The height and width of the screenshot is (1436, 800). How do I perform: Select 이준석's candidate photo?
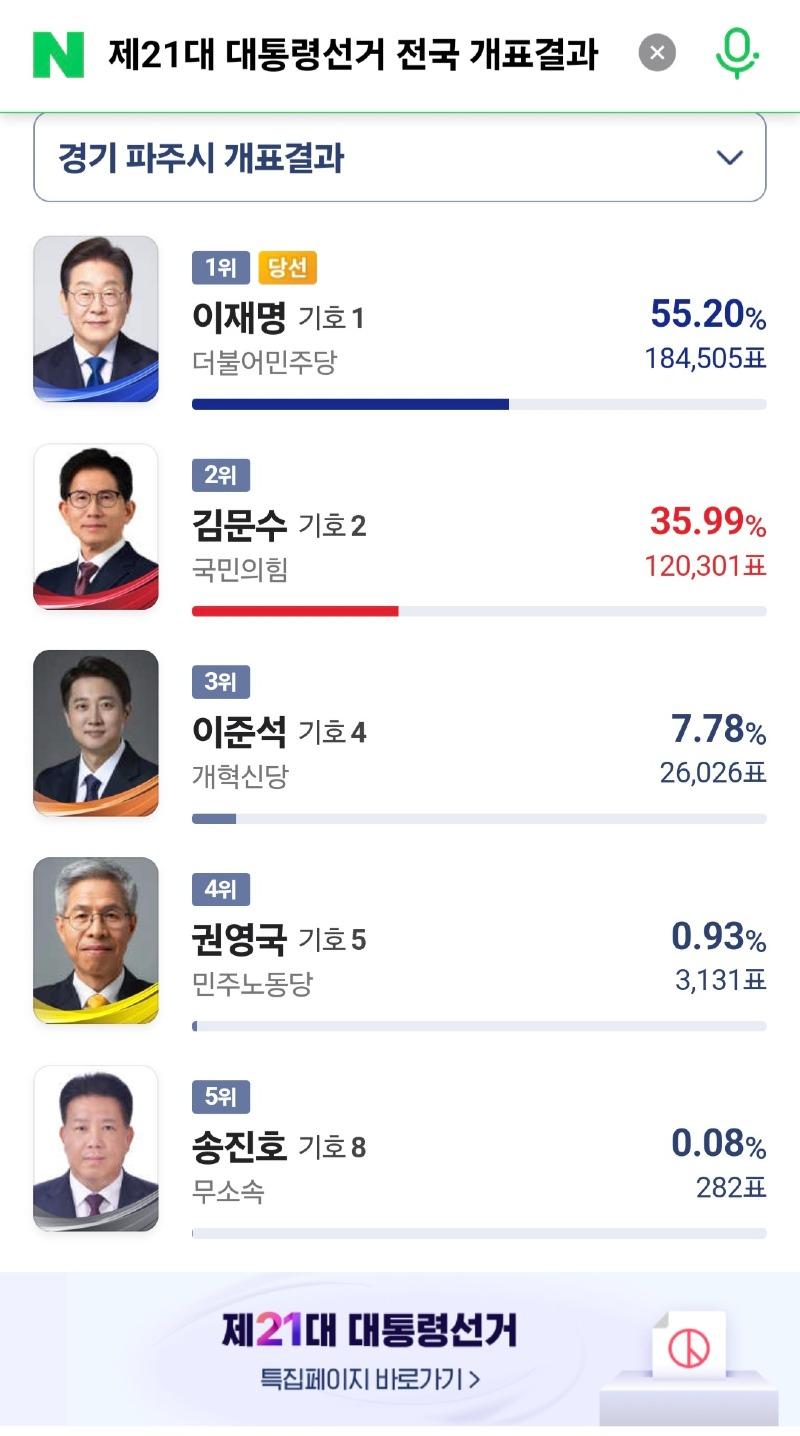click(95, 733)
